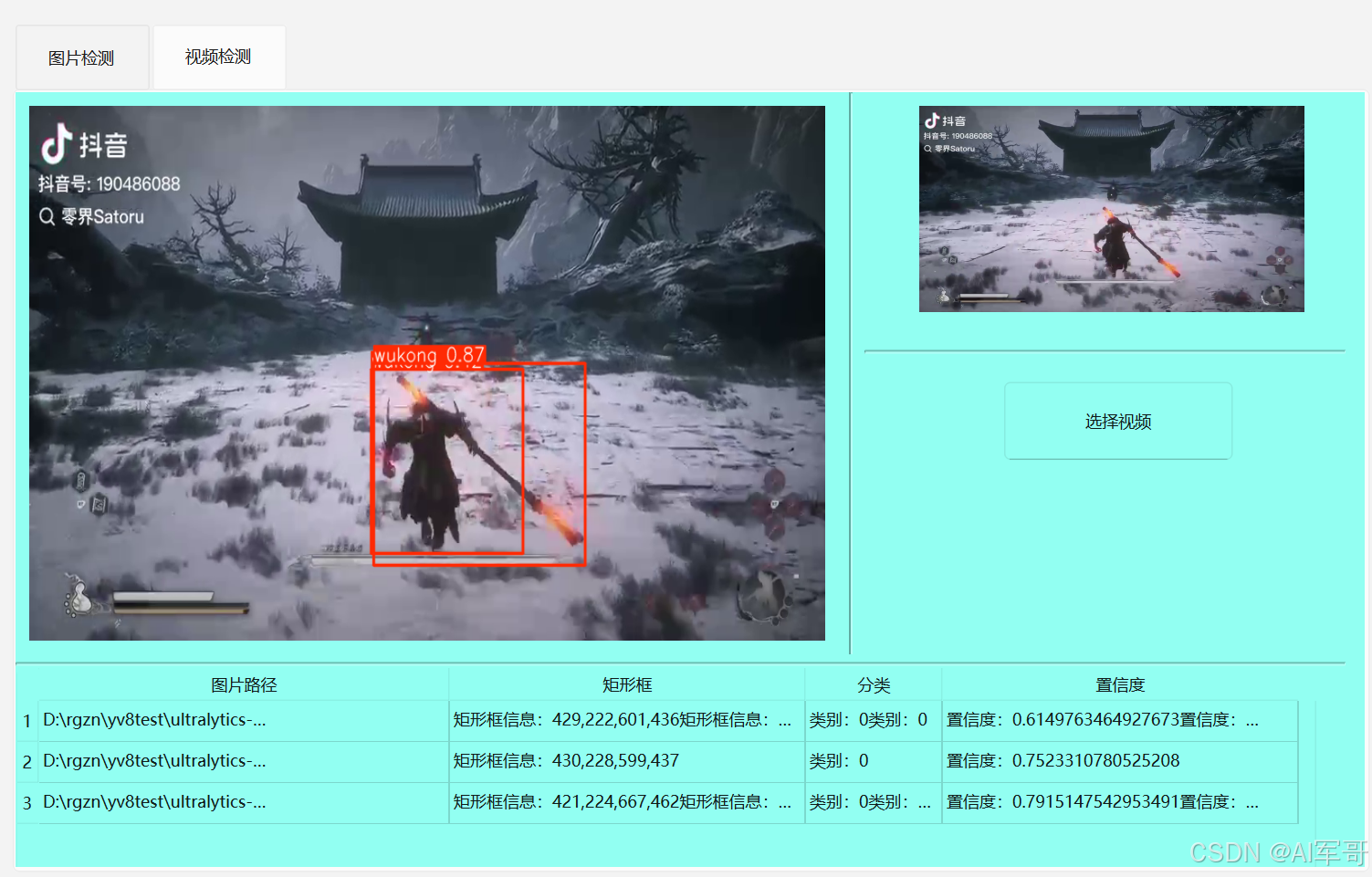Select the 图片路径 column header
The image size is (1372, 877).
click(244, 684)
